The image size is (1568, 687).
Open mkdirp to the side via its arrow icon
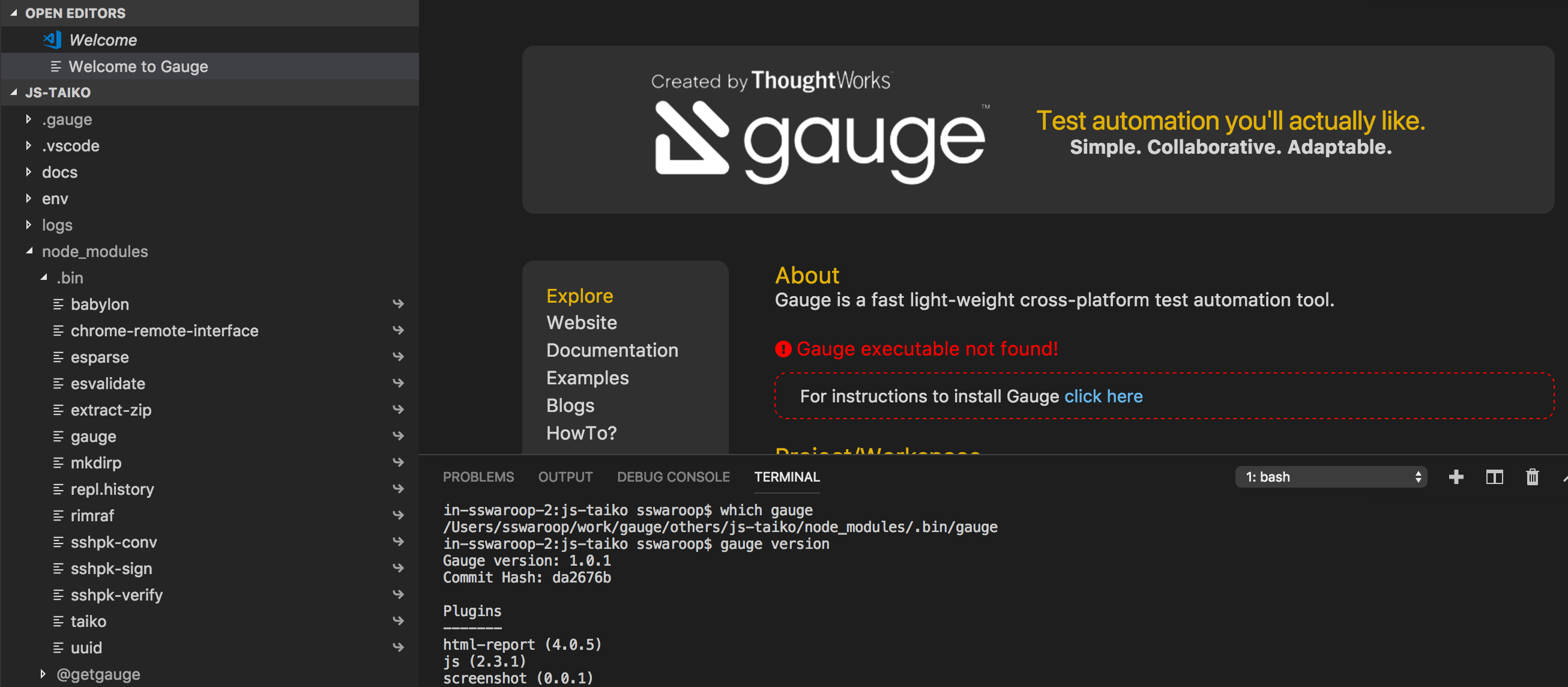coord(398,462)
